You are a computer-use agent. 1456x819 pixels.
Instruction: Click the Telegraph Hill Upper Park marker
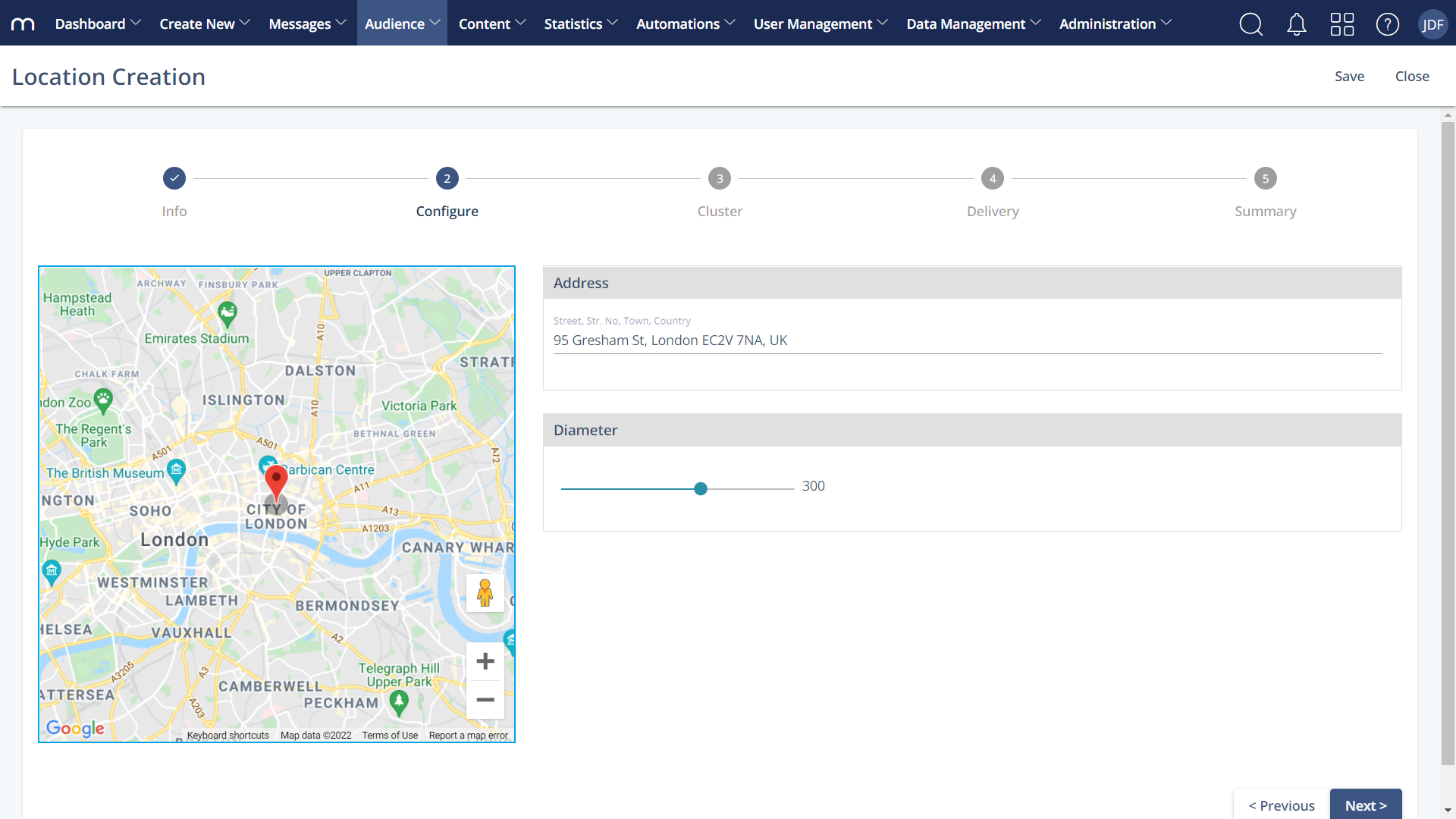399,704
